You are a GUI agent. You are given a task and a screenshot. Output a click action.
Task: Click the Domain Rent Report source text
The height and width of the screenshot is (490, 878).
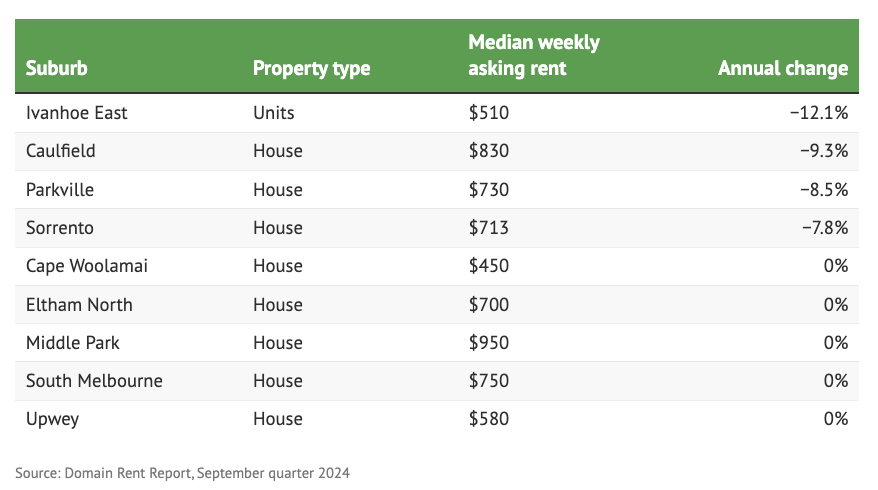183,472
